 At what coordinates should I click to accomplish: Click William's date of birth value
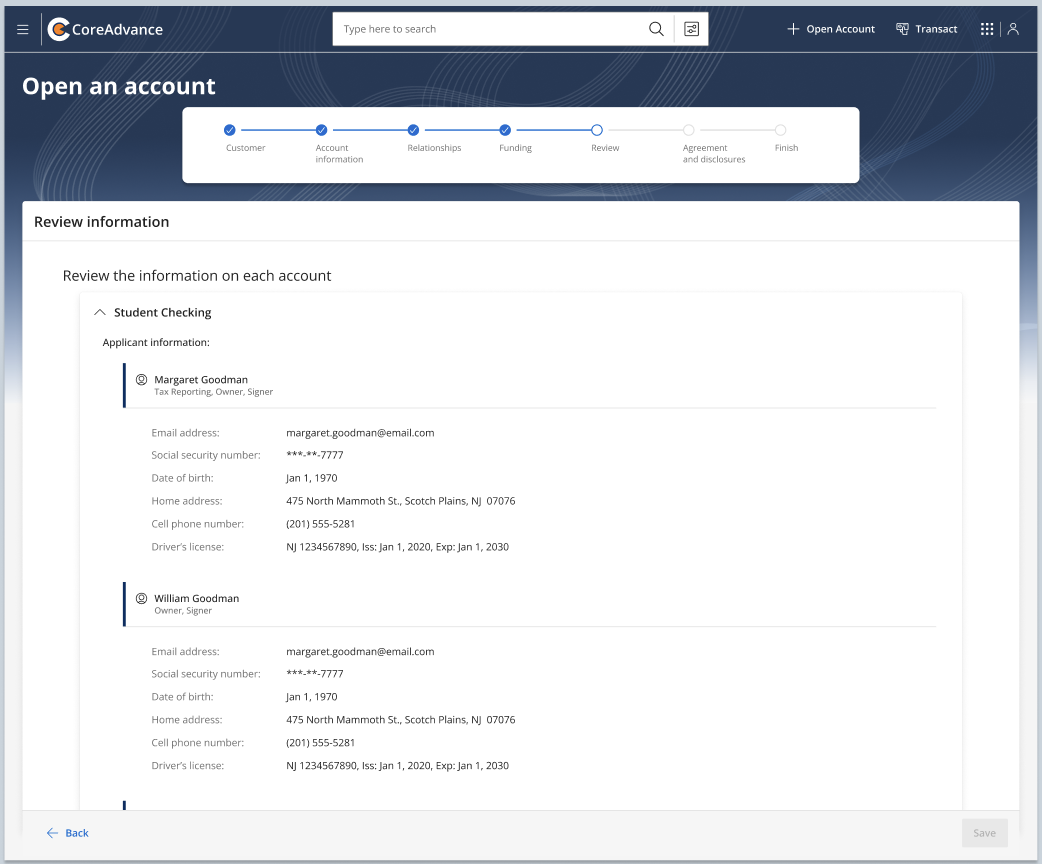coord(312,697)
